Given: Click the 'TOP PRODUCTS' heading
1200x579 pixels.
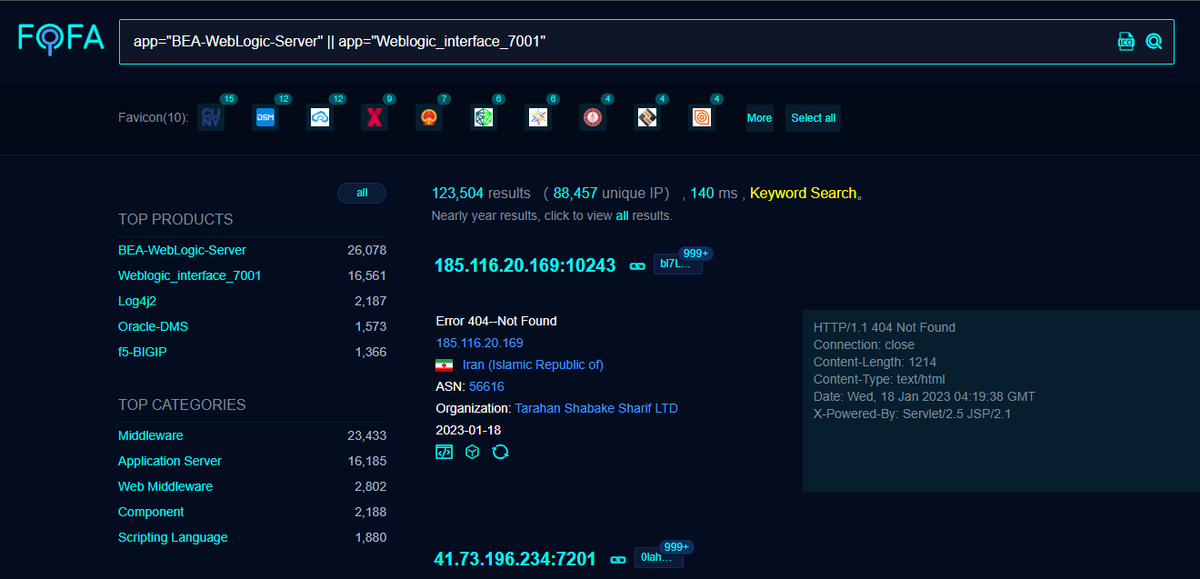Looking at the screenshot, I should click(x=175, y=220).
